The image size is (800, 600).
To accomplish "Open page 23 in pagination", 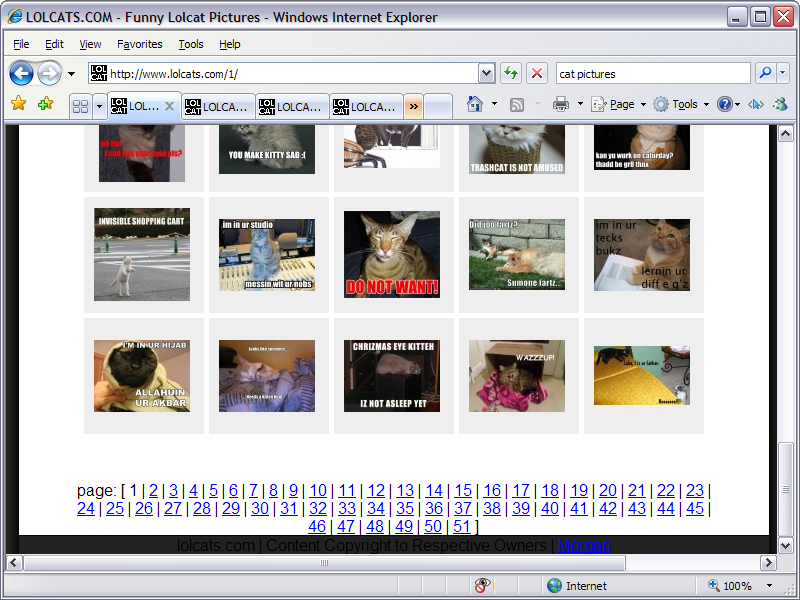I will pyautogui.click(x=694, y=490).
